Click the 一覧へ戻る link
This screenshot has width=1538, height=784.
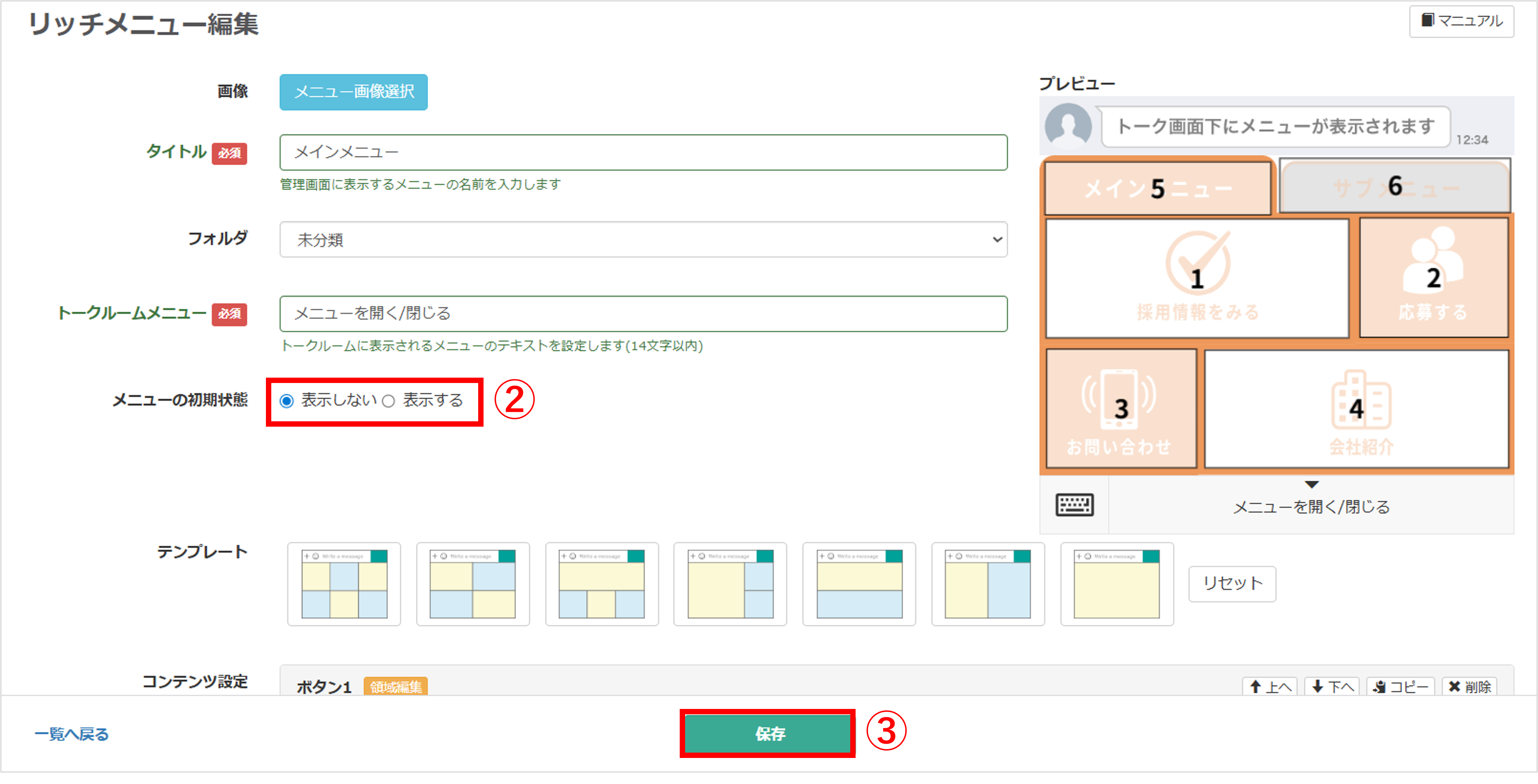point(72,735)
